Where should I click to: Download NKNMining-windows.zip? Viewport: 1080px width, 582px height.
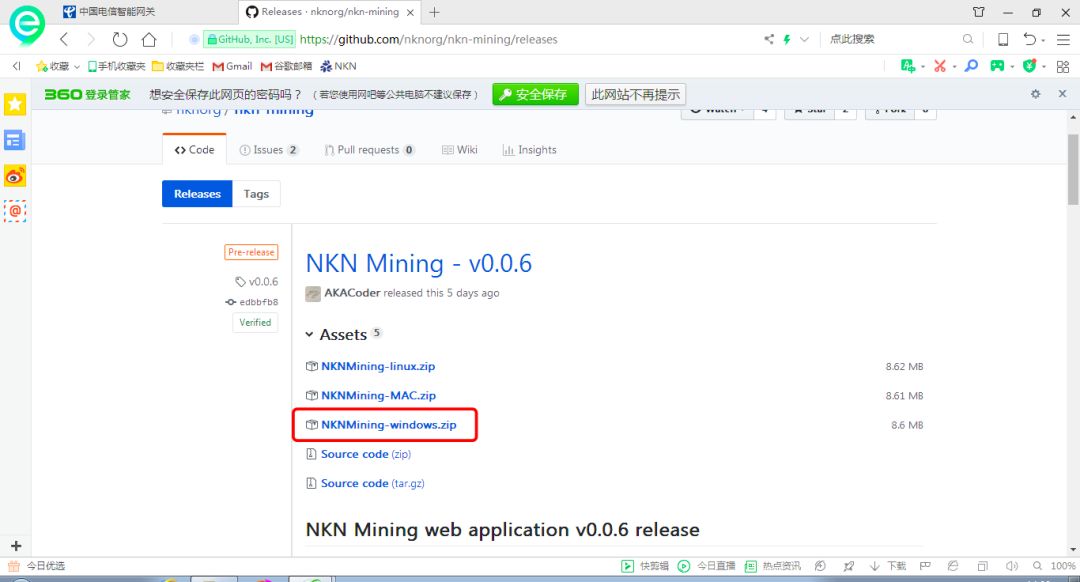click(x=388, y=425)
